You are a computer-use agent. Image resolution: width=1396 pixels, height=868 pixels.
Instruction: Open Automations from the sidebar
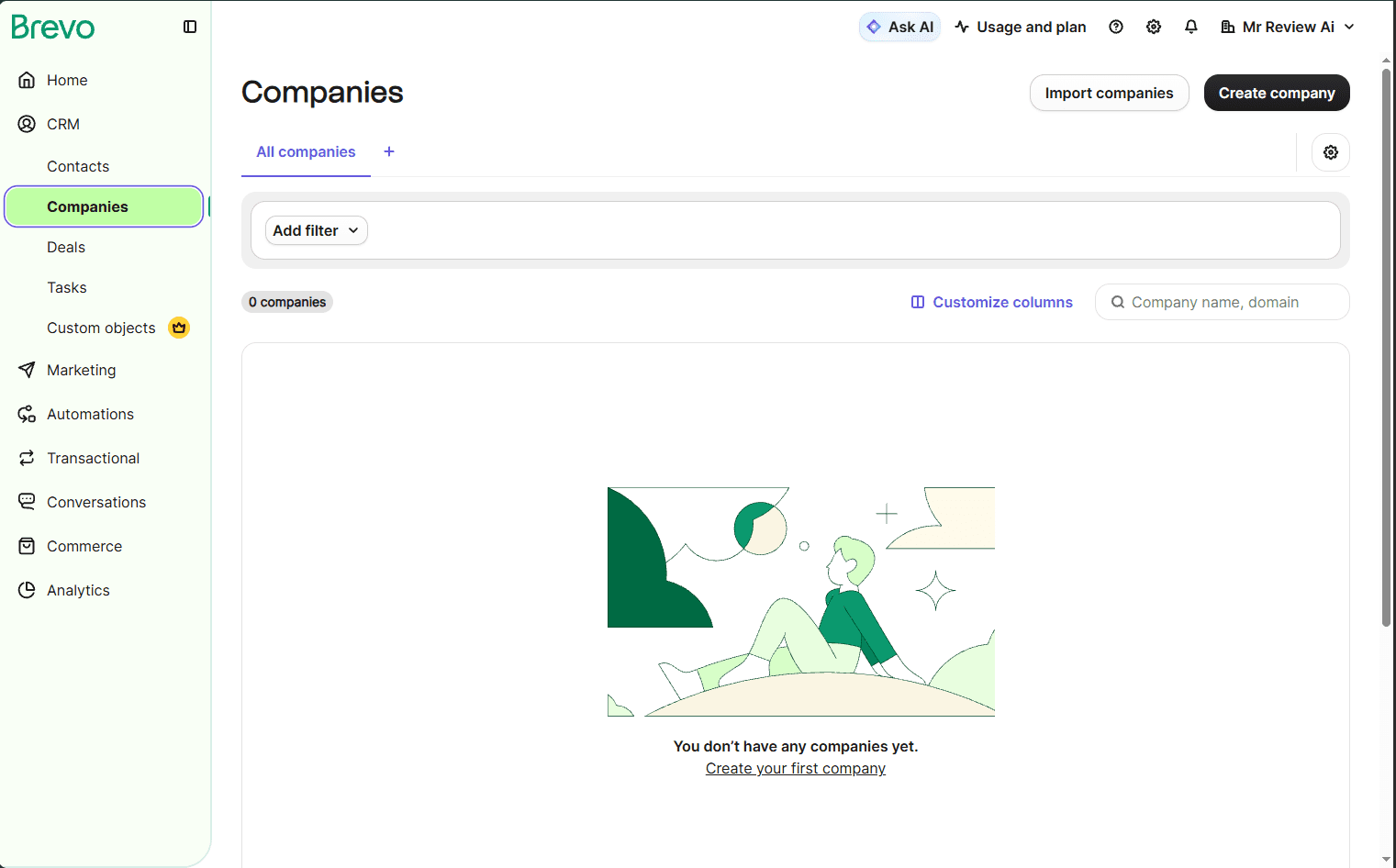tap(90, 414)
